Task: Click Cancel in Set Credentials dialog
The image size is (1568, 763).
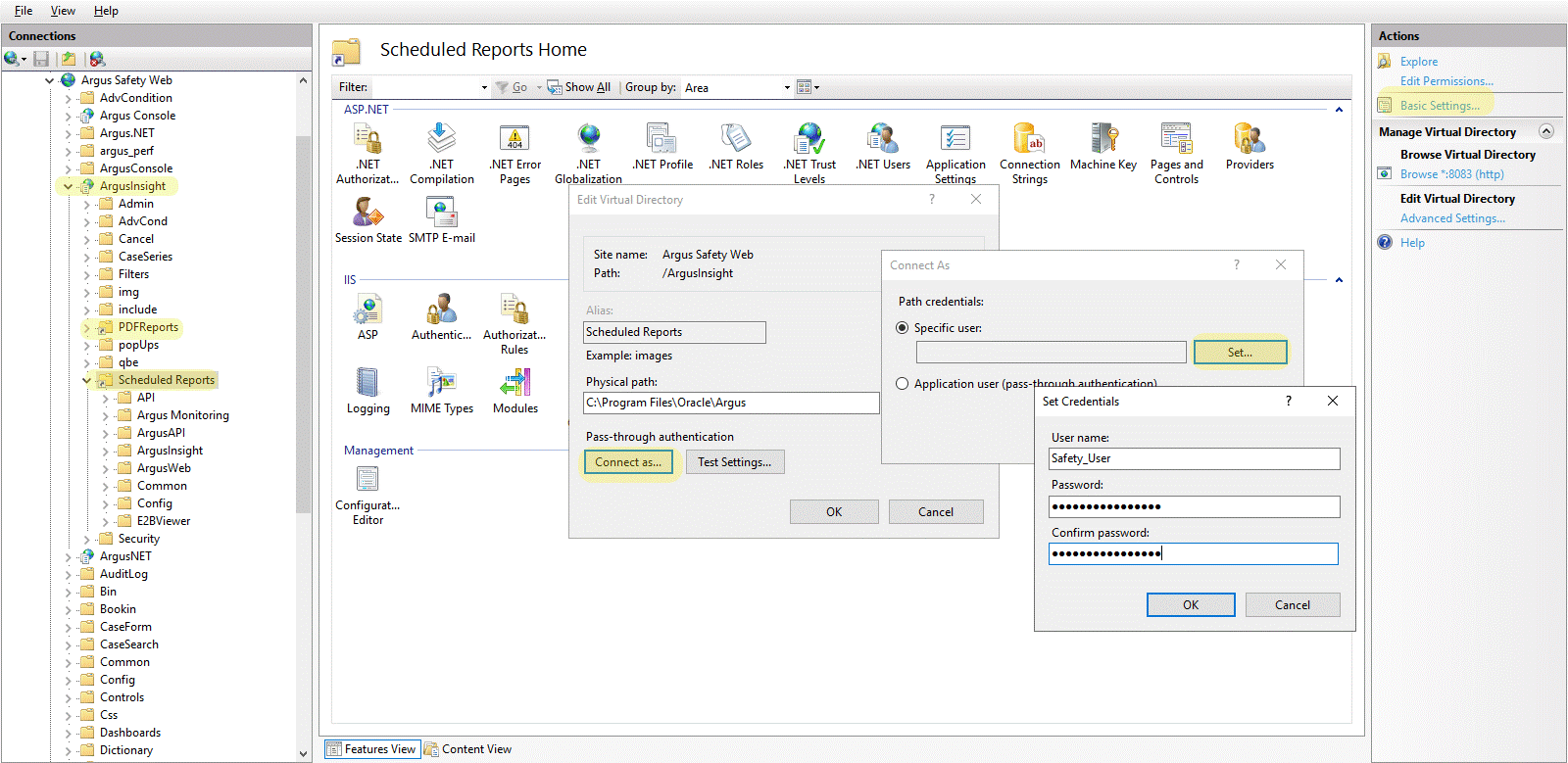Action: (x=1293, y=605)
